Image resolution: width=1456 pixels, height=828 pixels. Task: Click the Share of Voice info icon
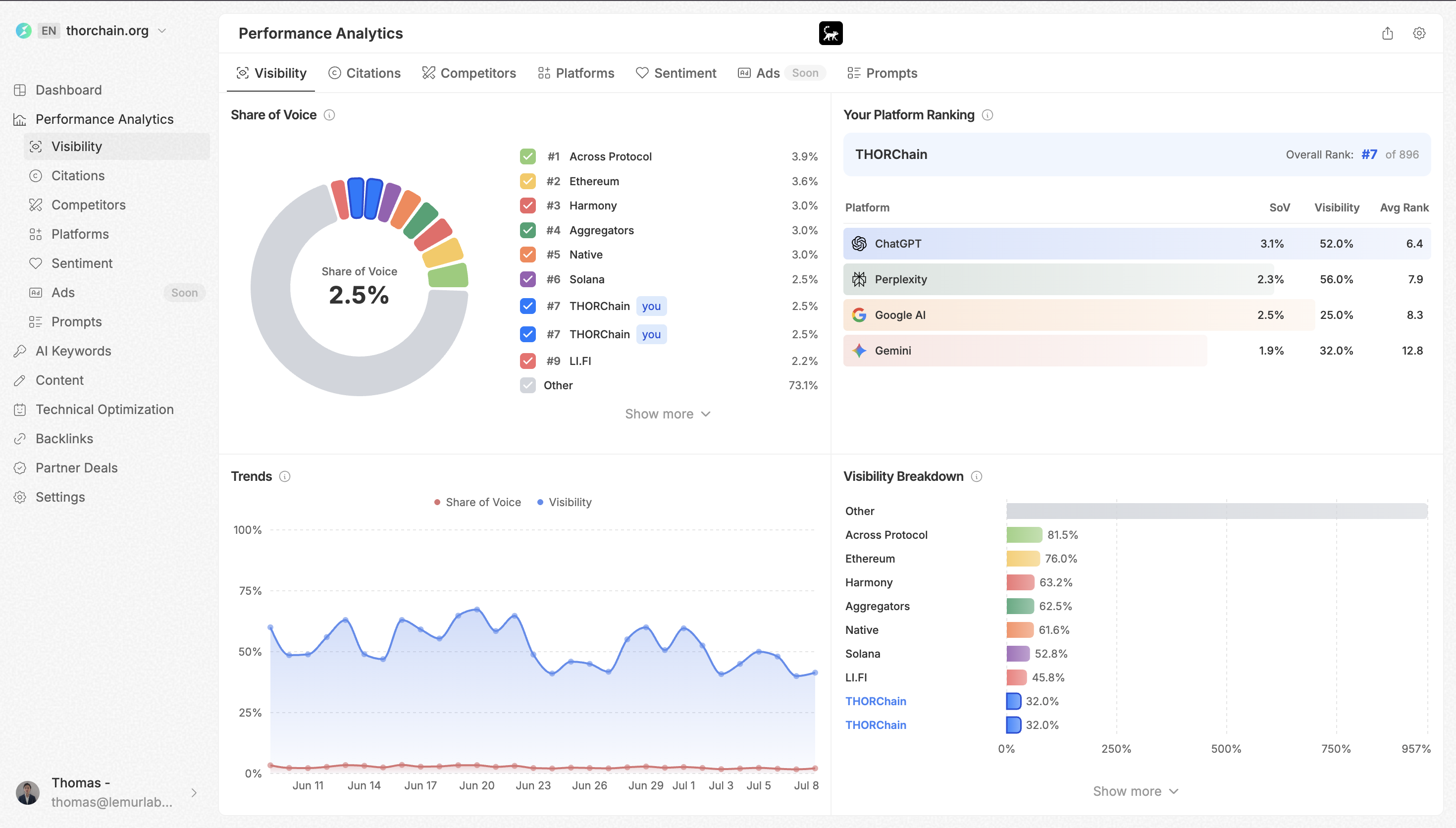tap(329, 115)
